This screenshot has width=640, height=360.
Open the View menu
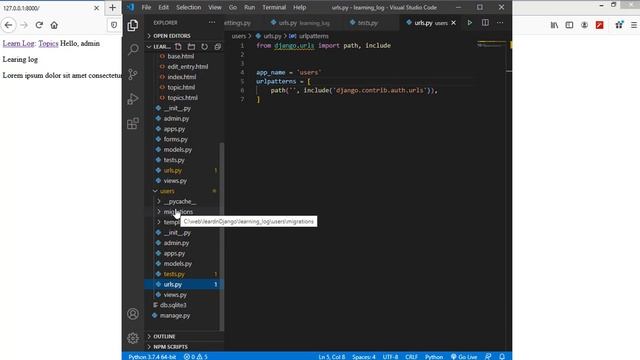(215, 7)
